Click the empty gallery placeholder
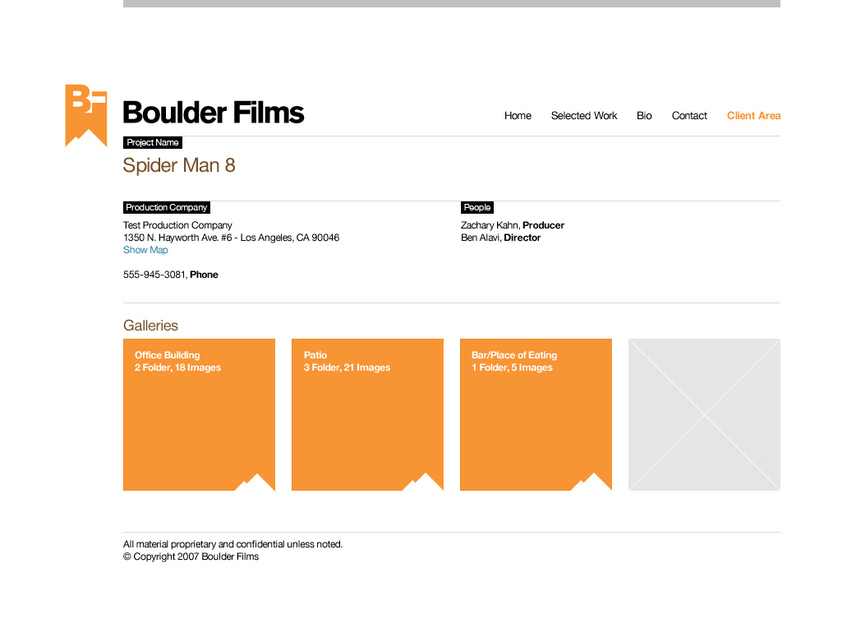 (x=703, y=414)
